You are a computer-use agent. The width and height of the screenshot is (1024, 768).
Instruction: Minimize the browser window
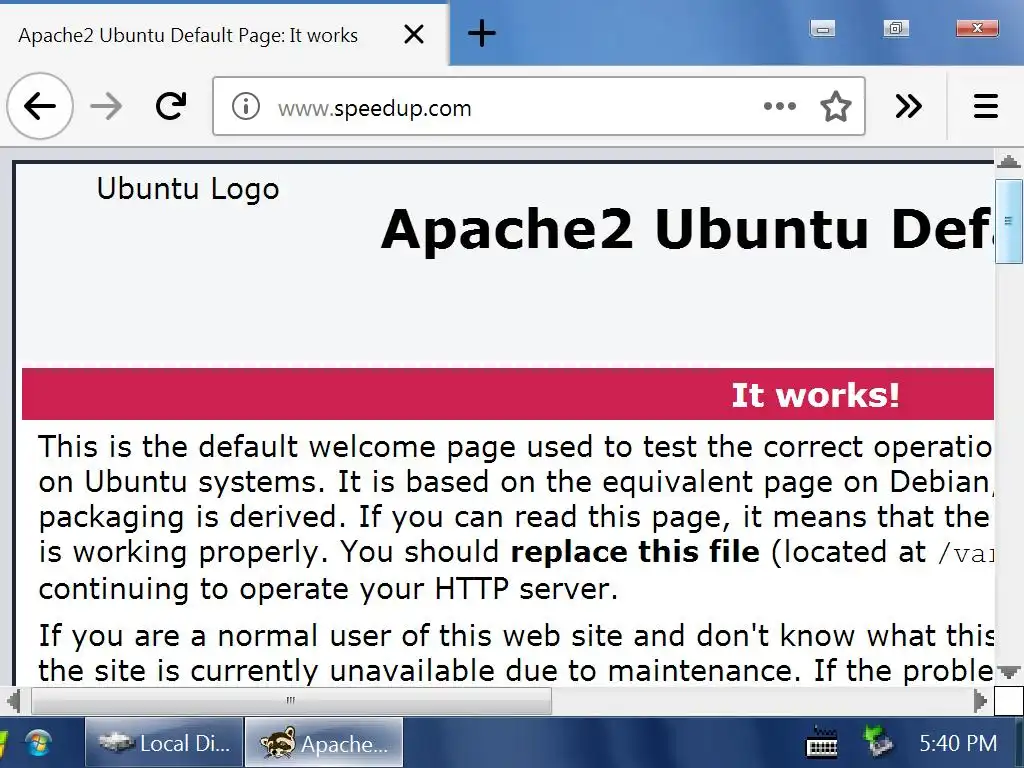click(x=822, y=29)
